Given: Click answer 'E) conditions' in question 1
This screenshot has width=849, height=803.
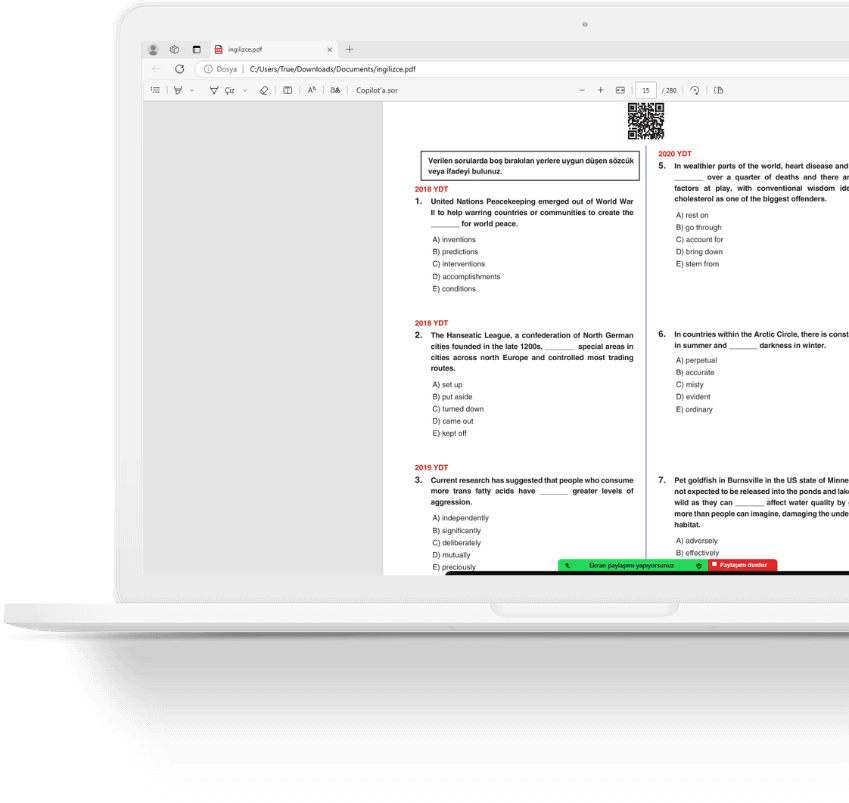Looking at the screenshot, I should point(454,289).
